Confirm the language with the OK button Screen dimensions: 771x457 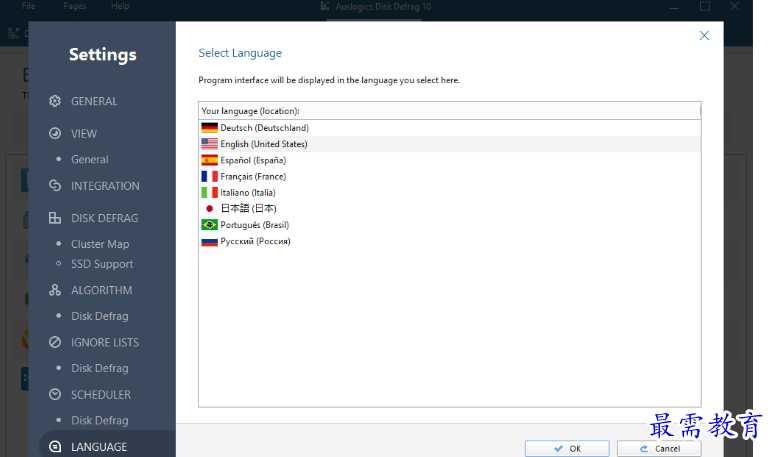567,449
